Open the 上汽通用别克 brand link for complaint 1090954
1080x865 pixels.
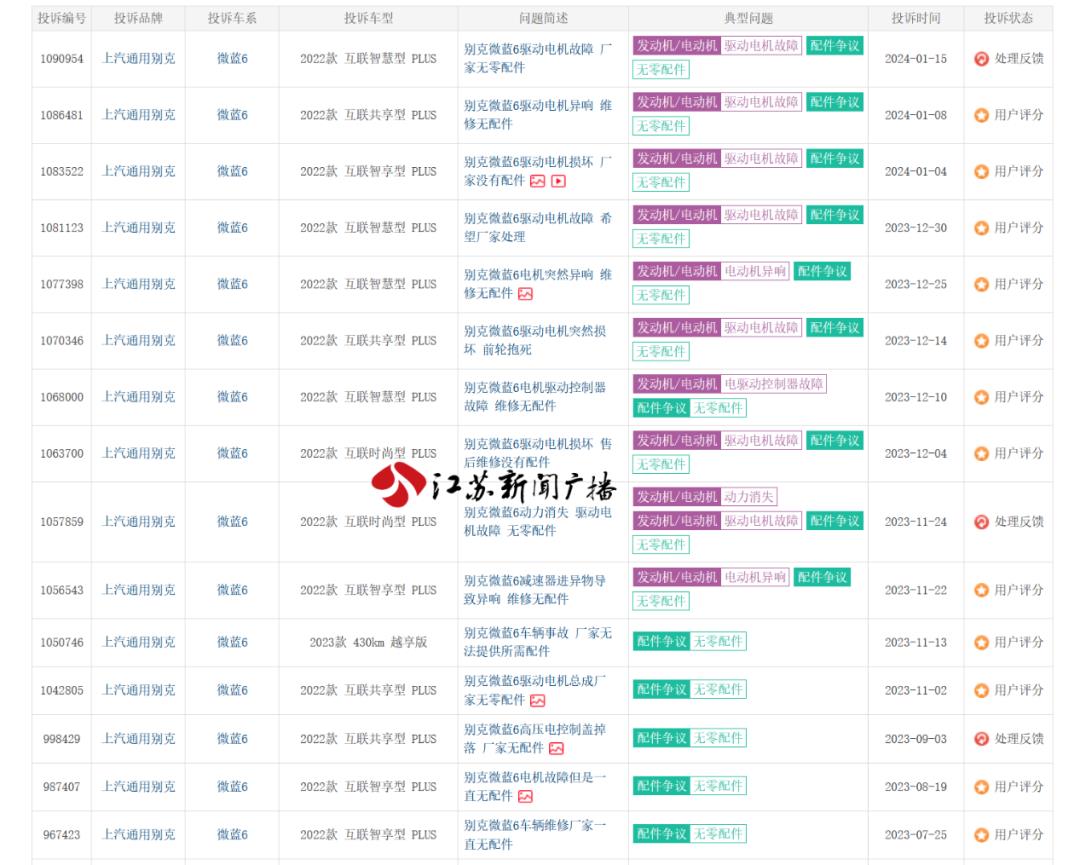(138, 59)
